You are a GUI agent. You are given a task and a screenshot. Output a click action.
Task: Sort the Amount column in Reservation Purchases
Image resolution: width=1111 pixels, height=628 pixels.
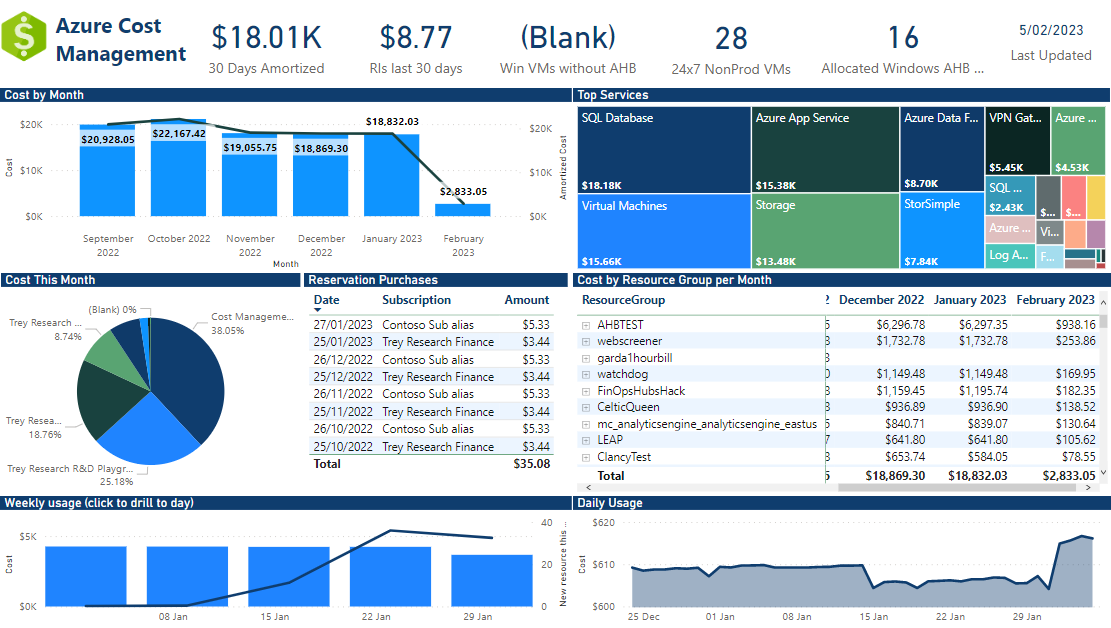click(527, 300)
